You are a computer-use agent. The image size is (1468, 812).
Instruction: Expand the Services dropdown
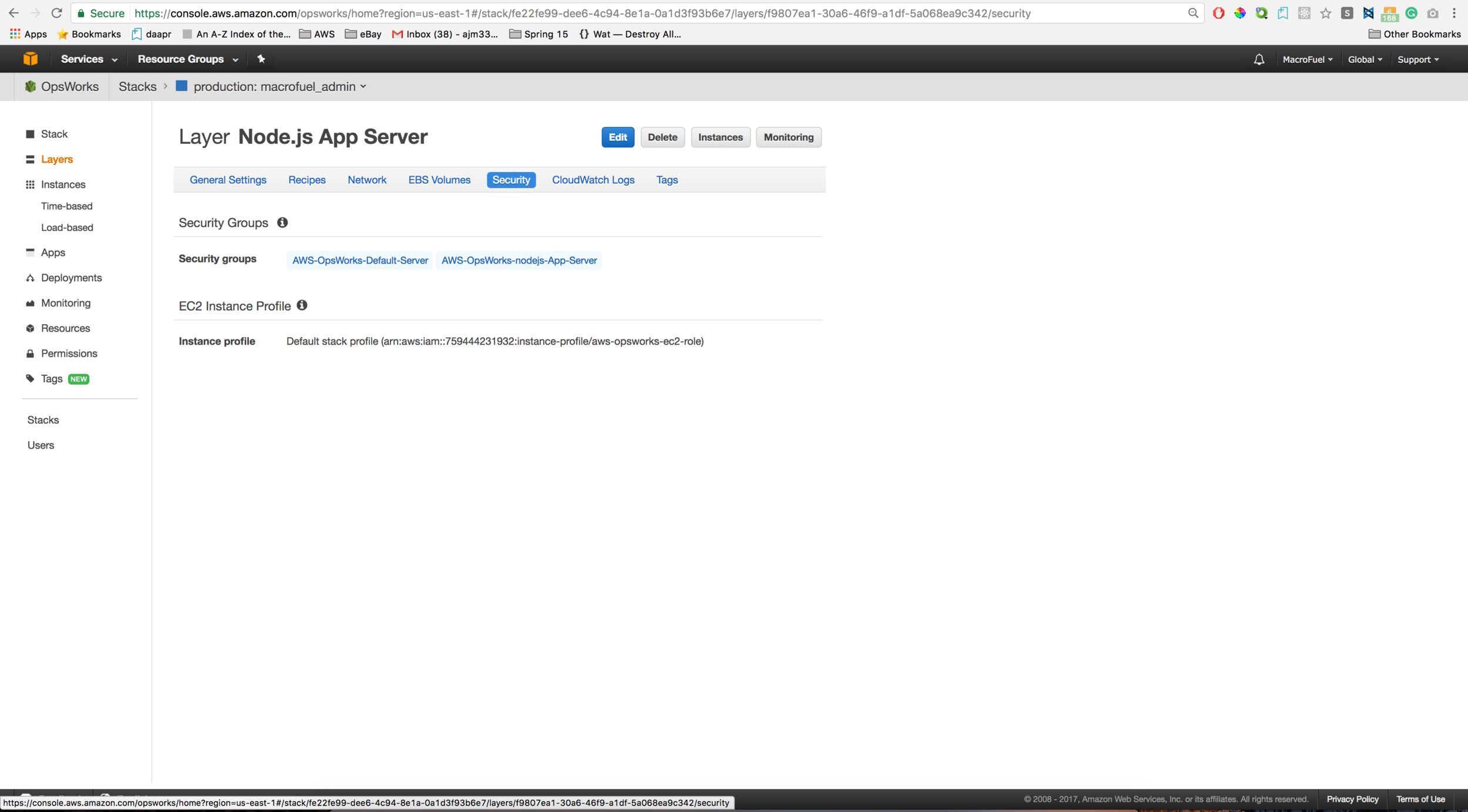[x=89, y=59]
